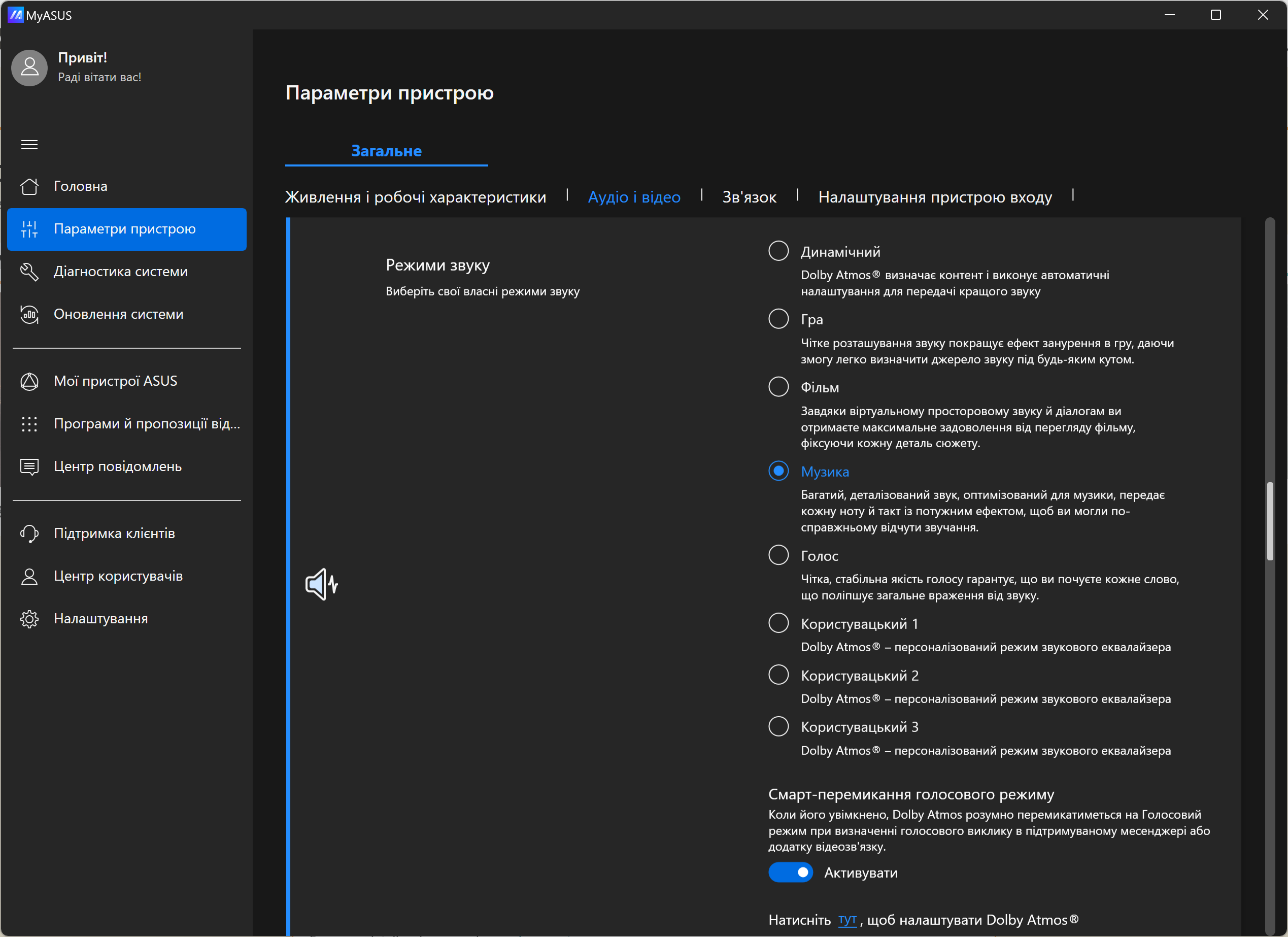1288x937 pixels.
Task: Go to Головна in sidebar
Action: [127, 186]
